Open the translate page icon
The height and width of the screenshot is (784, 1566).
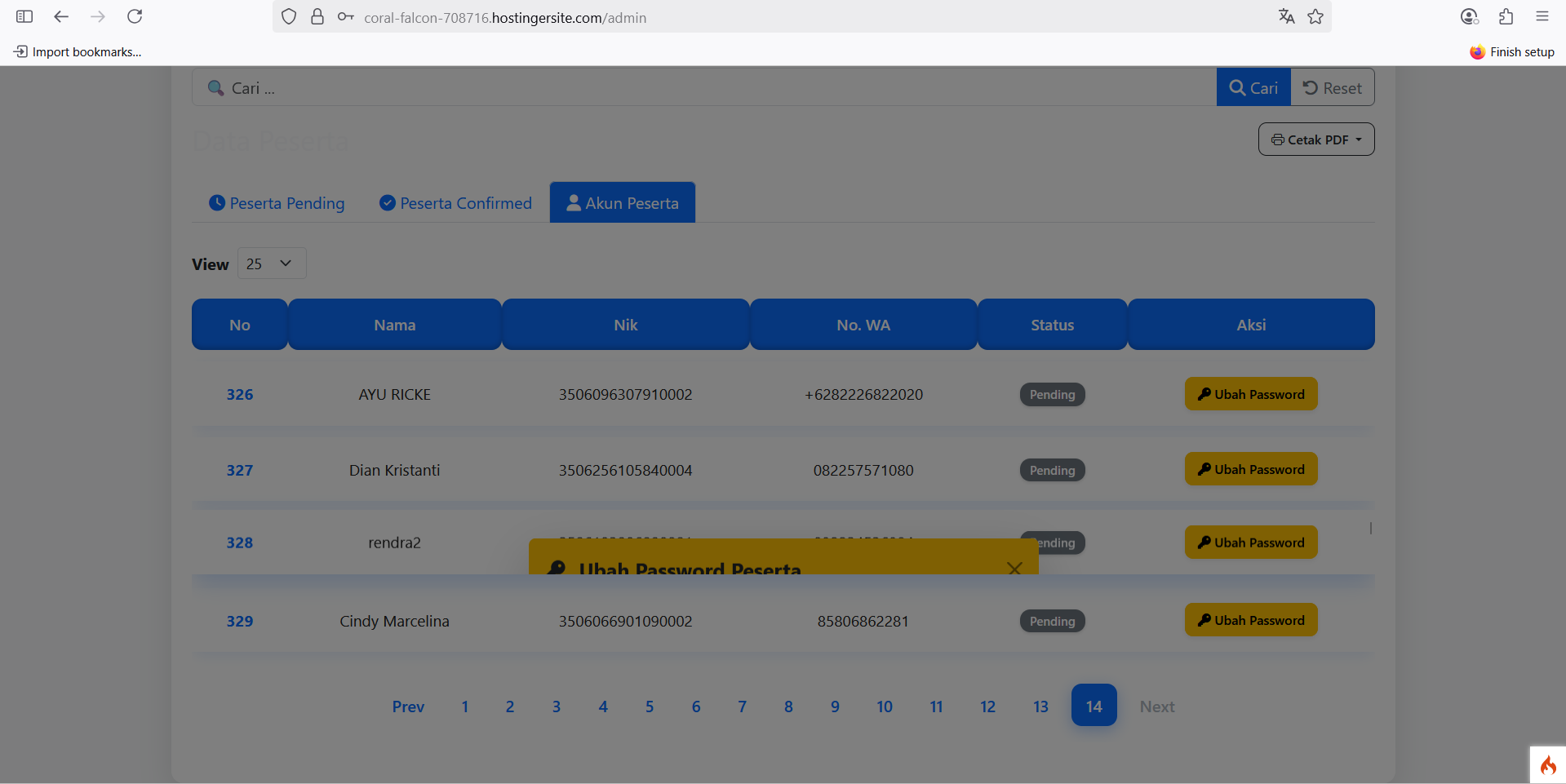click(x=1286, y=16)
